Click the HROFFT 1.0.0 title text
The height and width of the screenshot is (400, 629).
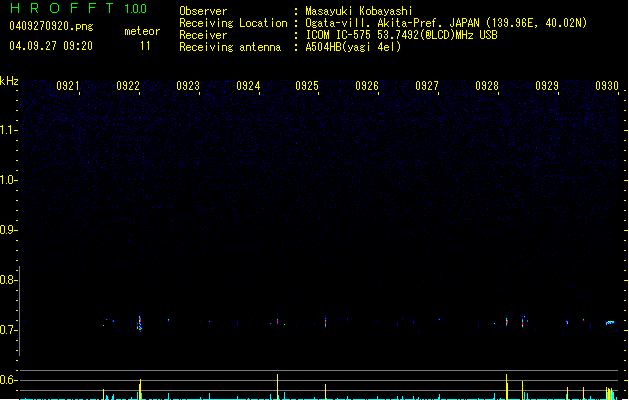point(78,8)
